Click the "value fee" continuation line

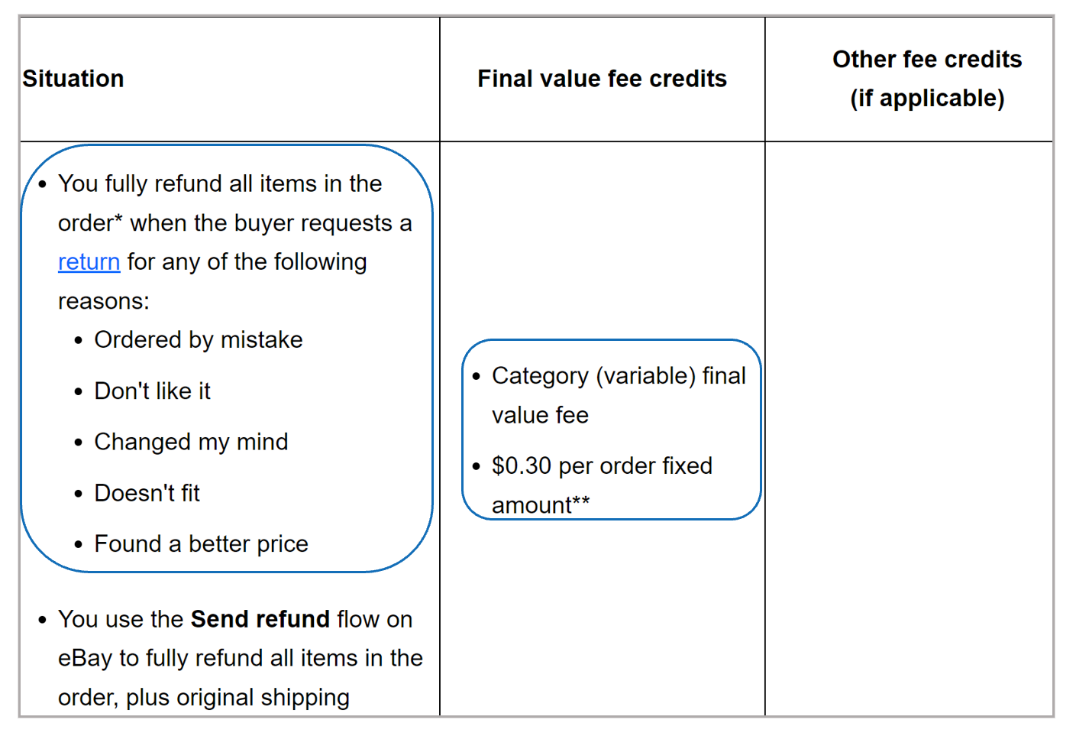coord(540,415)
